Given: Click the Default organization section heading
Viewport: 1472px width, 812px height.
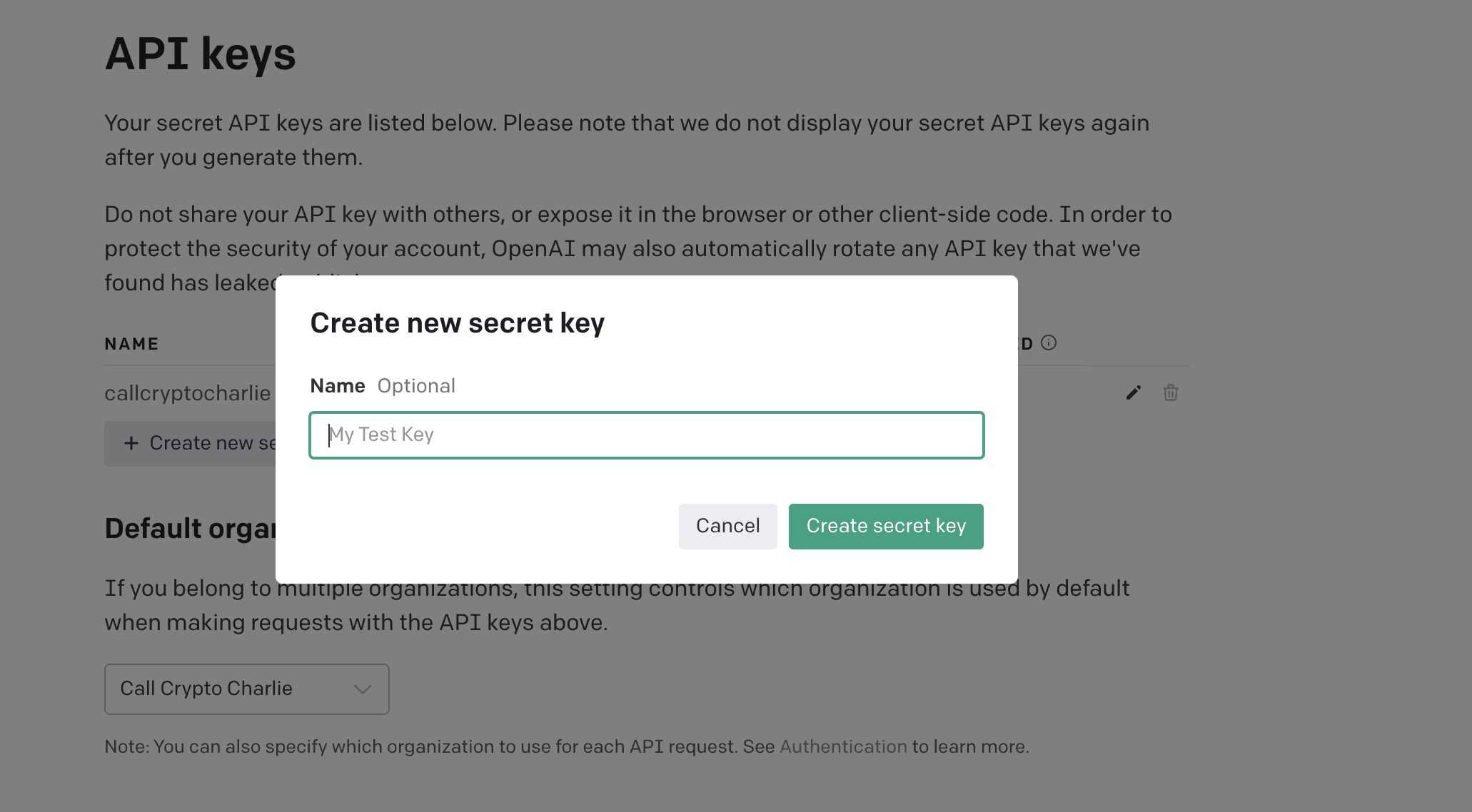Looking at the screenshot, I should coord(191,529).
